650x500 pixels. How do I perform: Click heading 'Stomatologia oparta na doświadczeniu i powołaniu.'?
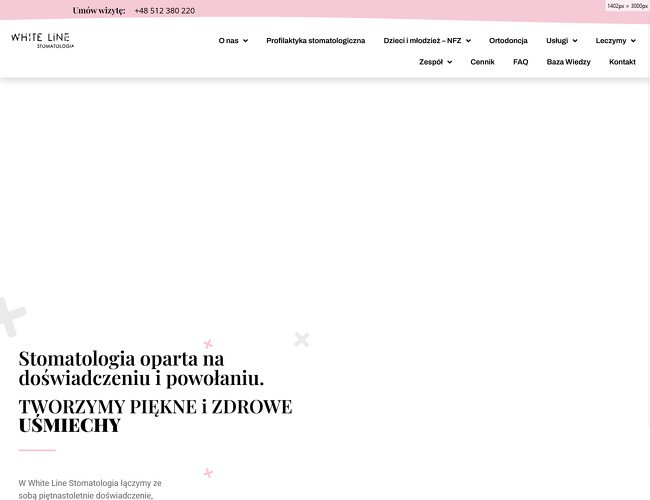click(x=141, y=368)
